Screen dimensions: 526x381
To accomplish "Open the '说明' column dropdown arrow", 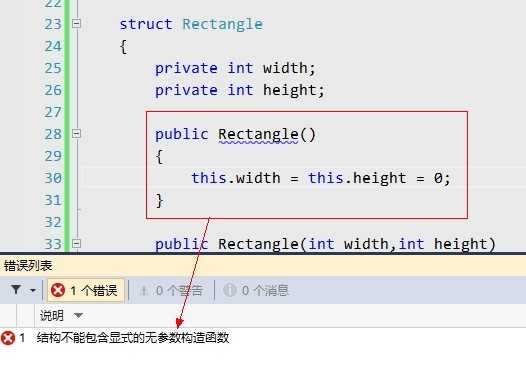I will [78, 315].
